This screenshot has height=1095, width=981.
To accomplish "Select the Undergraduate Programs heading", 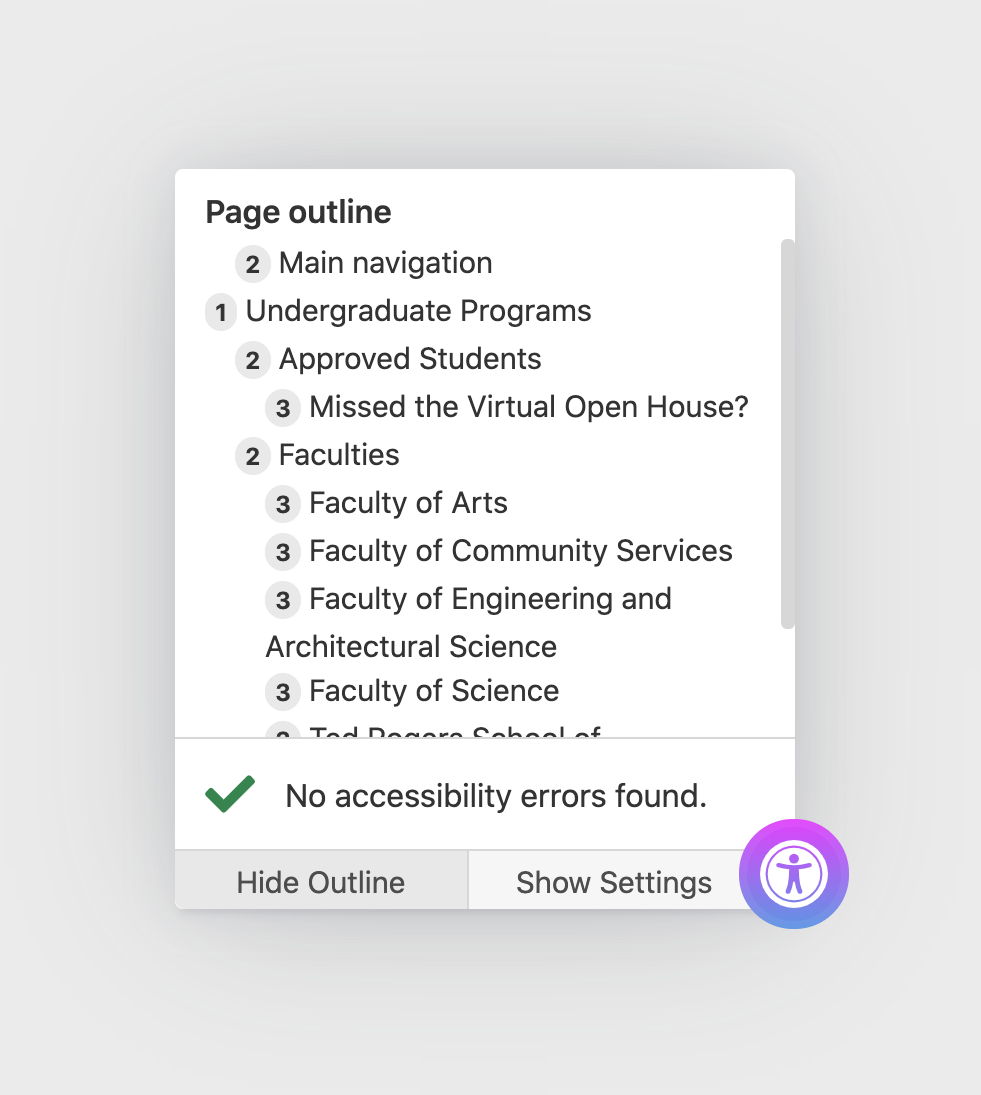I will (x=418, y=311).
